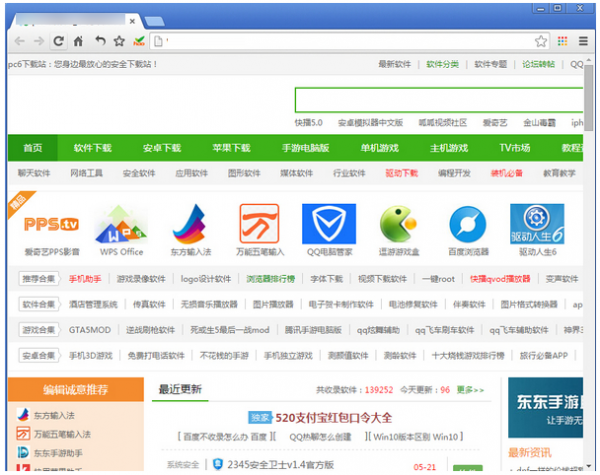Image resolution: width=600 pixels, height=475 pixels.
Task: Click the 快播5.0 hot search link
Action: pos(308,122)
